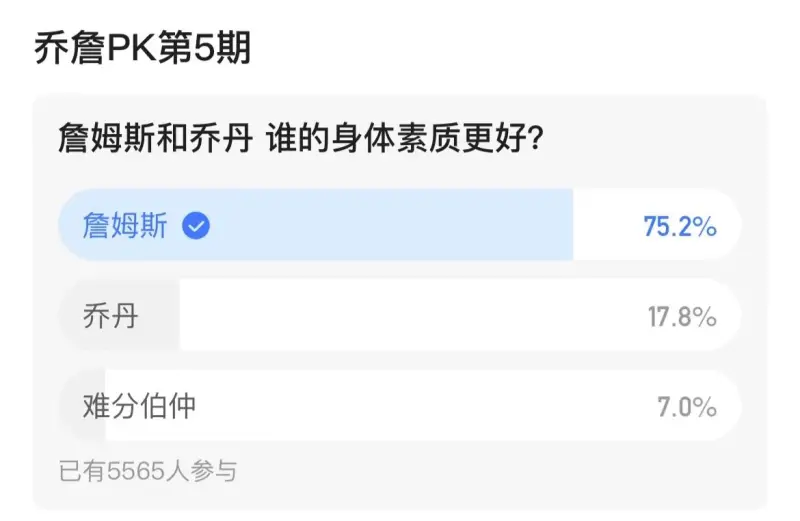Click the gray filled bar behind 难分伯仲

tap(82, 406)
